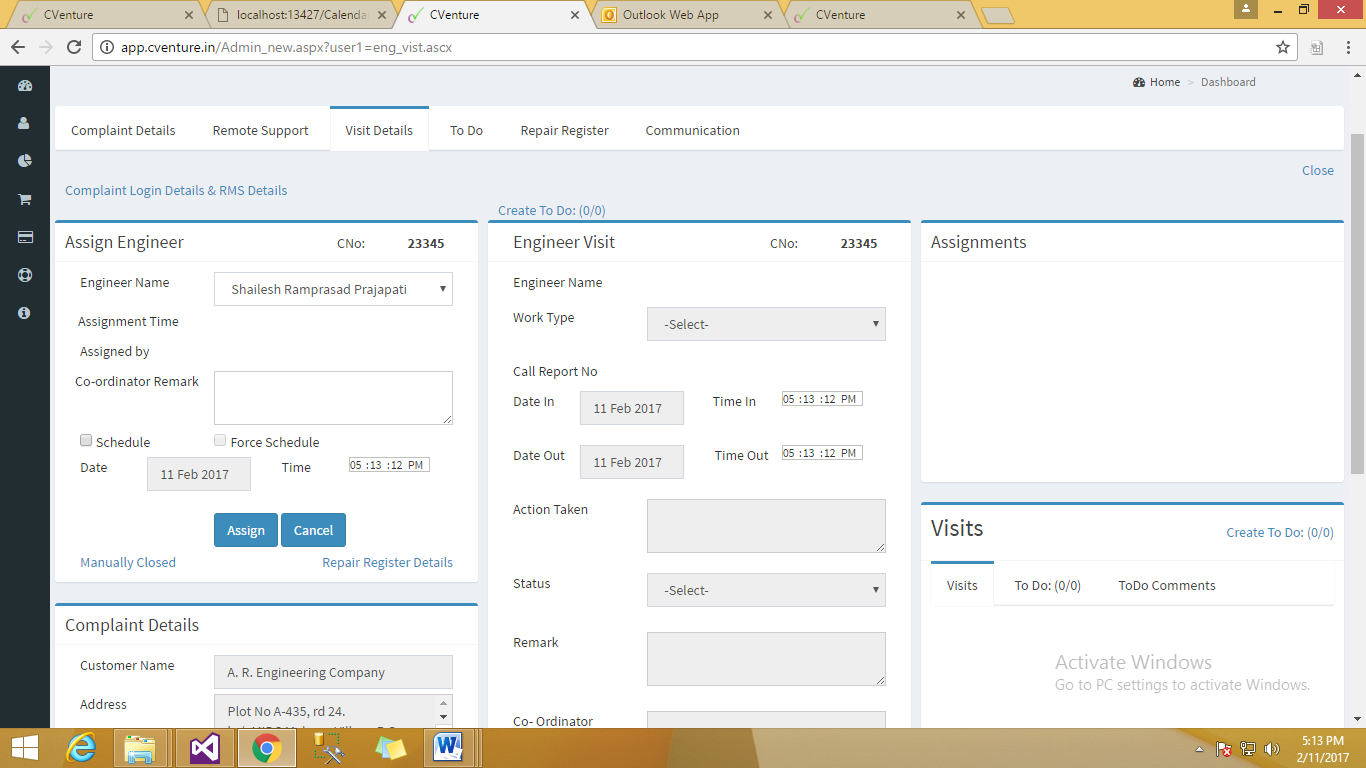Open the credit card sidebar icon
This screenshot has height=768, width=1366.
(25, 237)
